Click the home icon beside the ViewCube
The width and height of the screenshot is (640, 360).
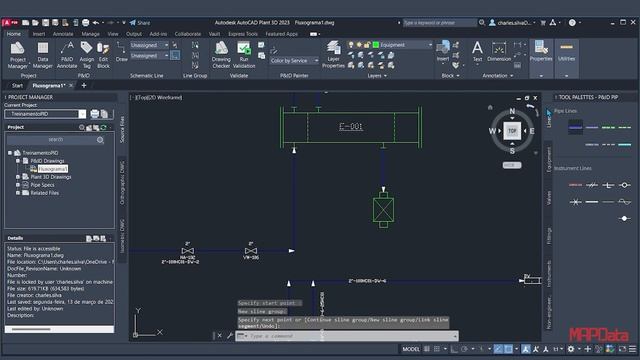490,107
